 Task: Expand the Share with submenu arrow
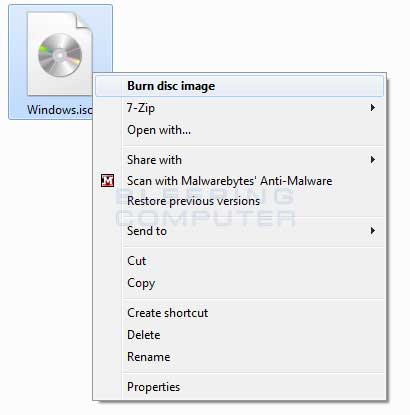point(373,160)
